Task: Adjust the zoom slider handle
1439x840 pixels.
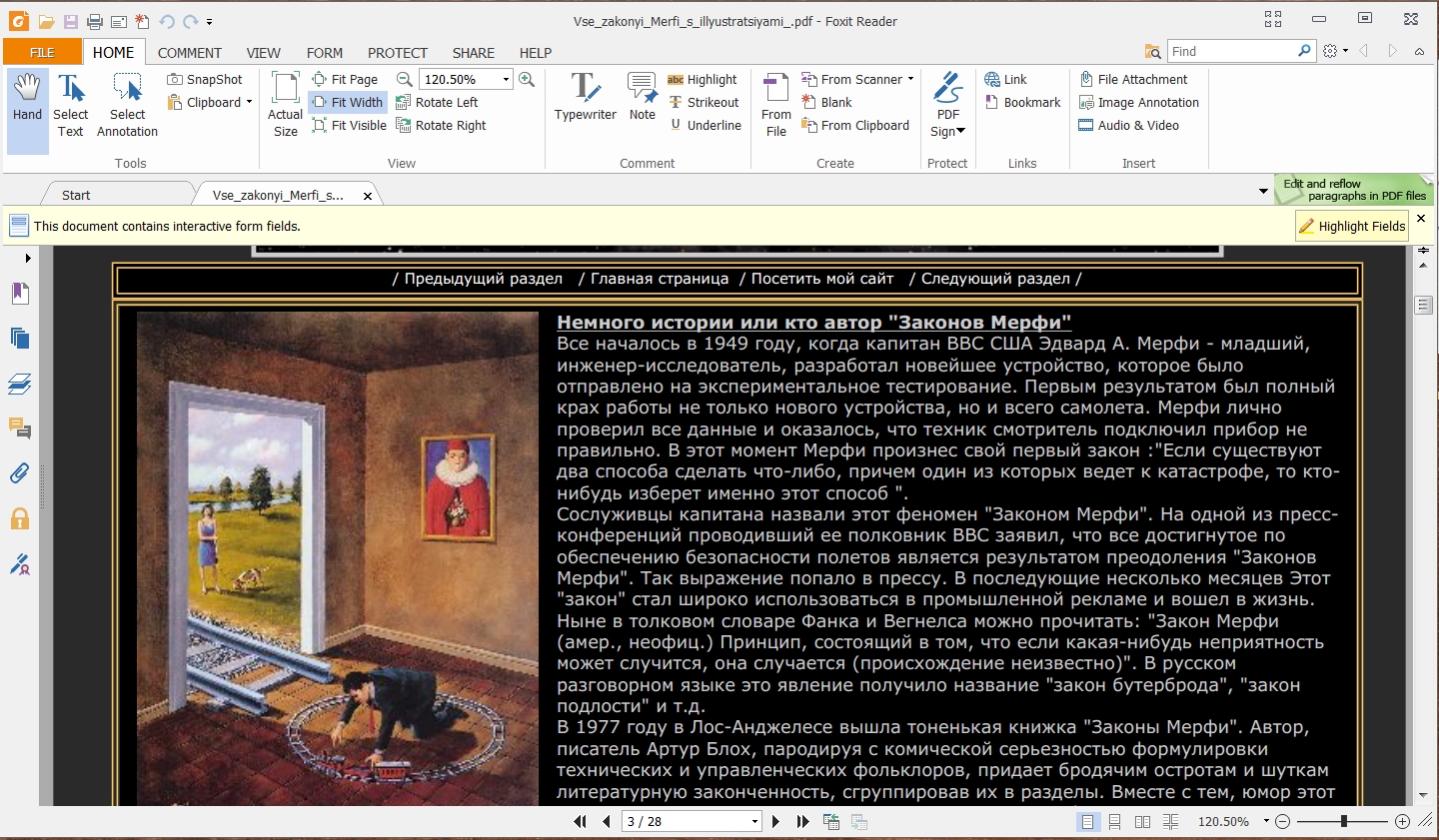Action: pos(1344,821)
